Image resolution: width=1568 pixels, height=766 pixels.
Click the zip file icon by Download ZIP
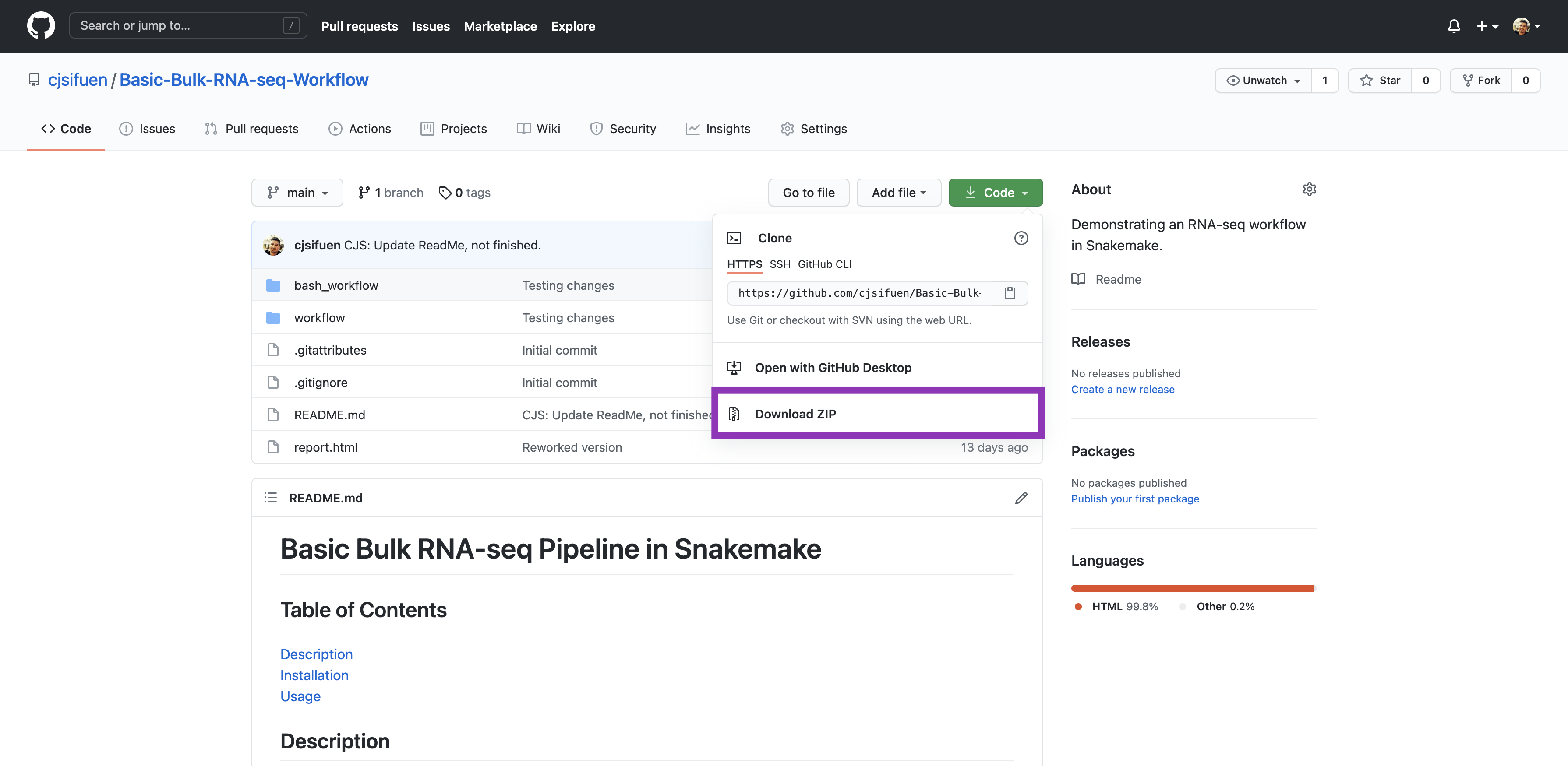pyautogui.click(x=734, y=414)
